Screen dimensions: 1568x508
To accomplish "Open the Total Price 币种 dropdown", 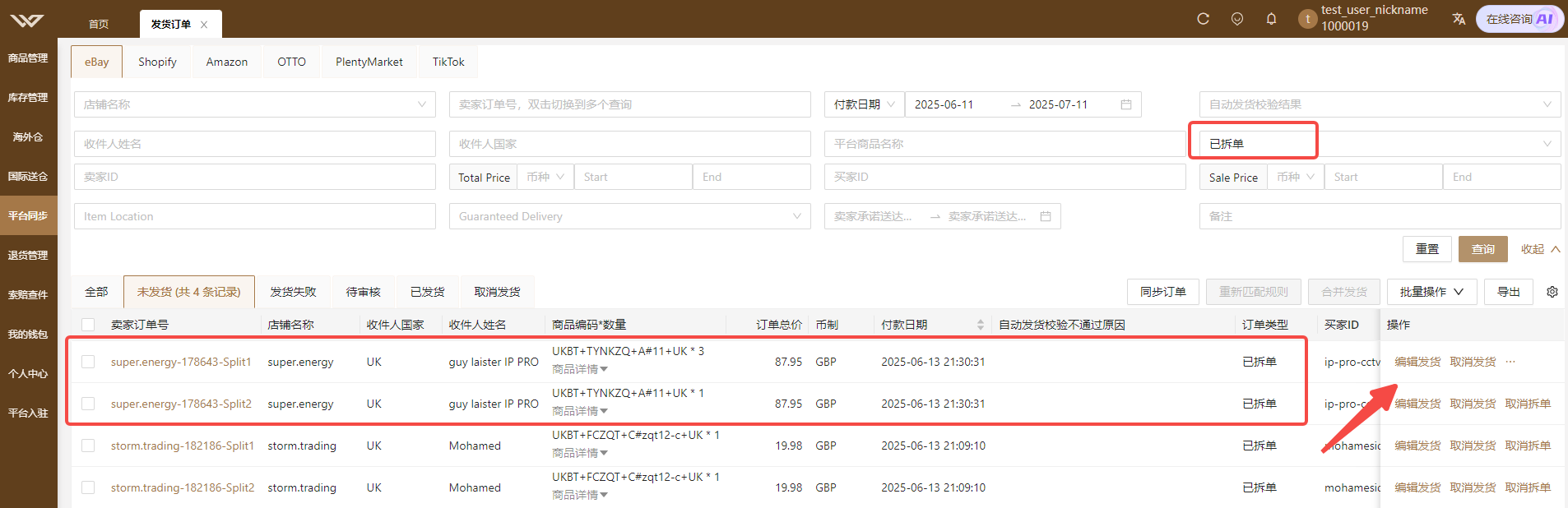I will click(x=545, y=177).
